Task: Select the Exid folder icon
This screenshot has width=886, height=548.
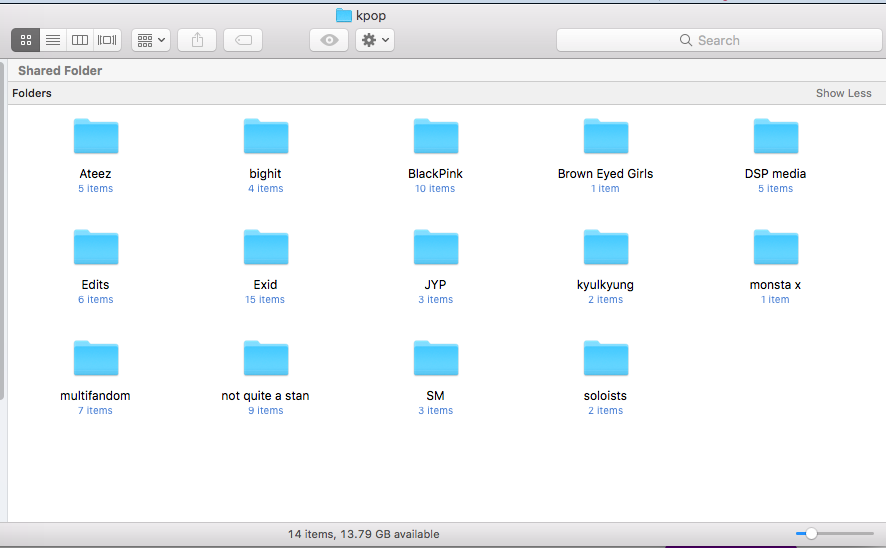Action: click(x=266, y=247)
